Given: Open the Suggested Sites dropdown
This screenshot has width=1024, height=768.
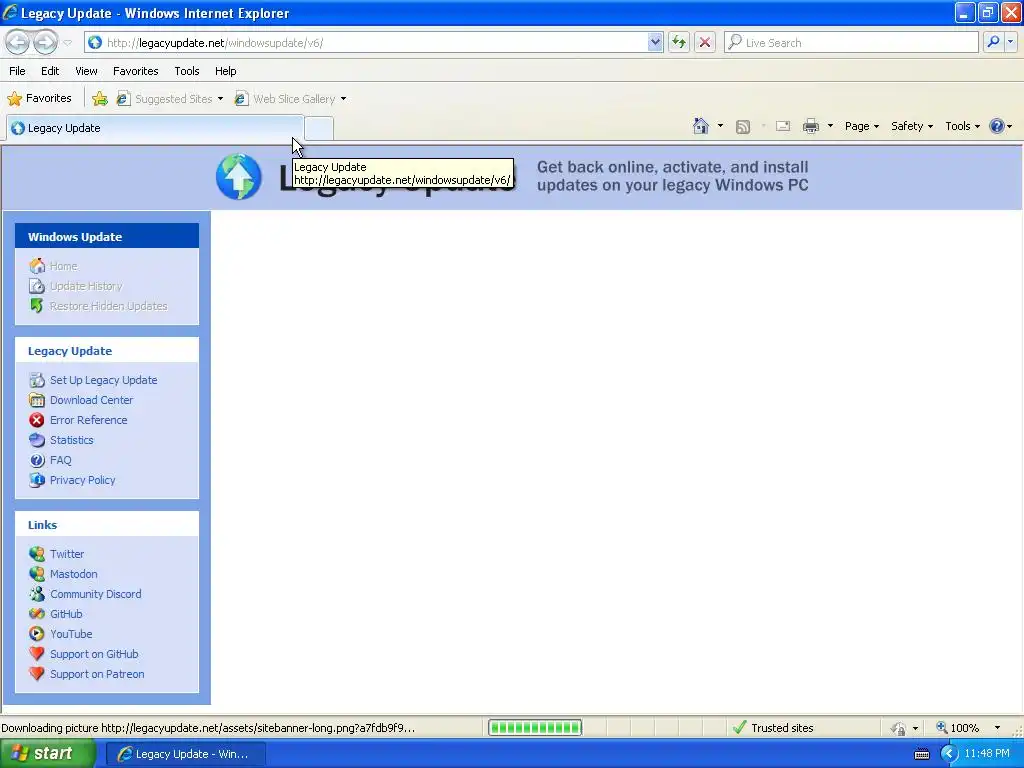Looking at the screenshot, I should tap(169, 99).
